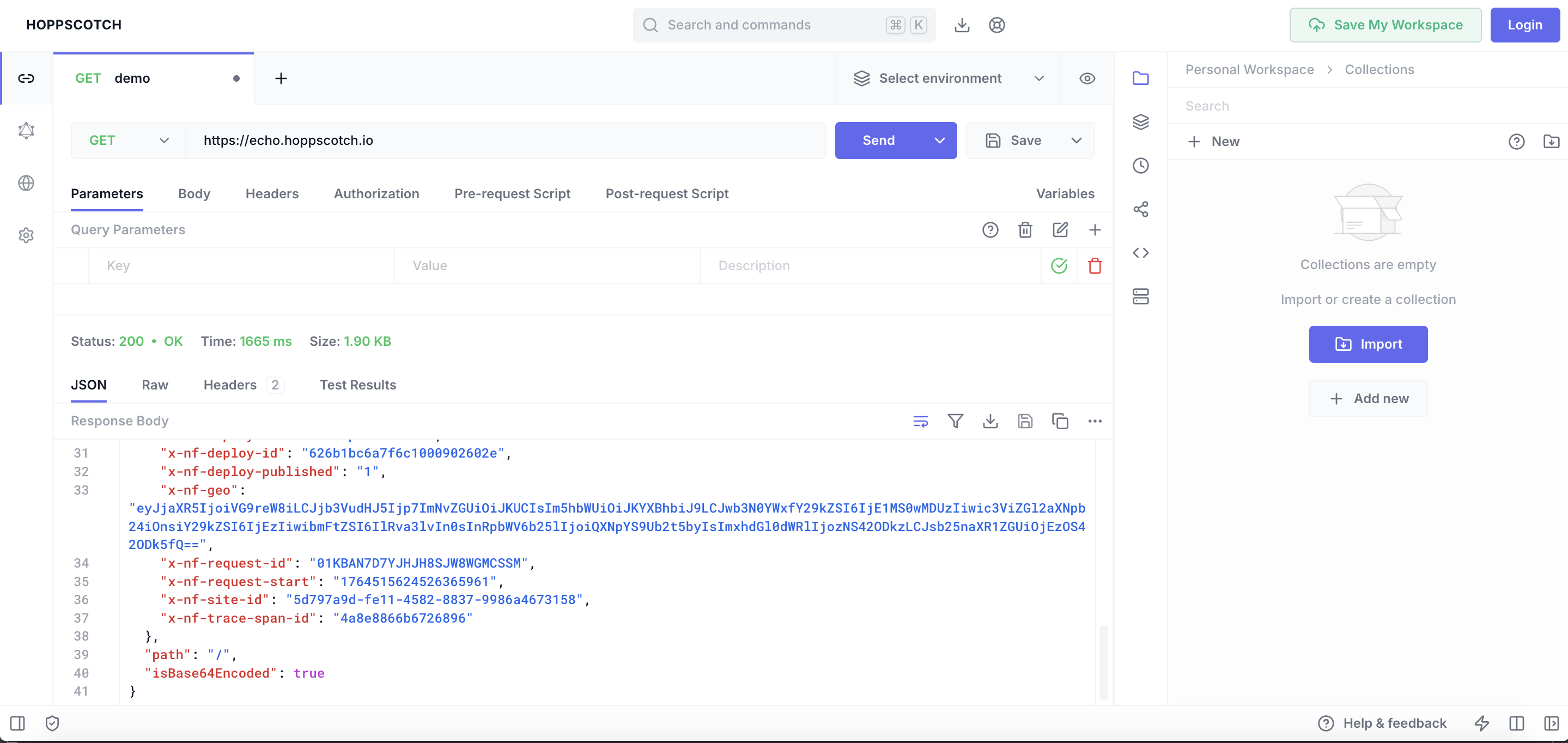Copy response body to clipboard
The width and height of the screenshot is (1568, 743).
tap(1060, 421)
